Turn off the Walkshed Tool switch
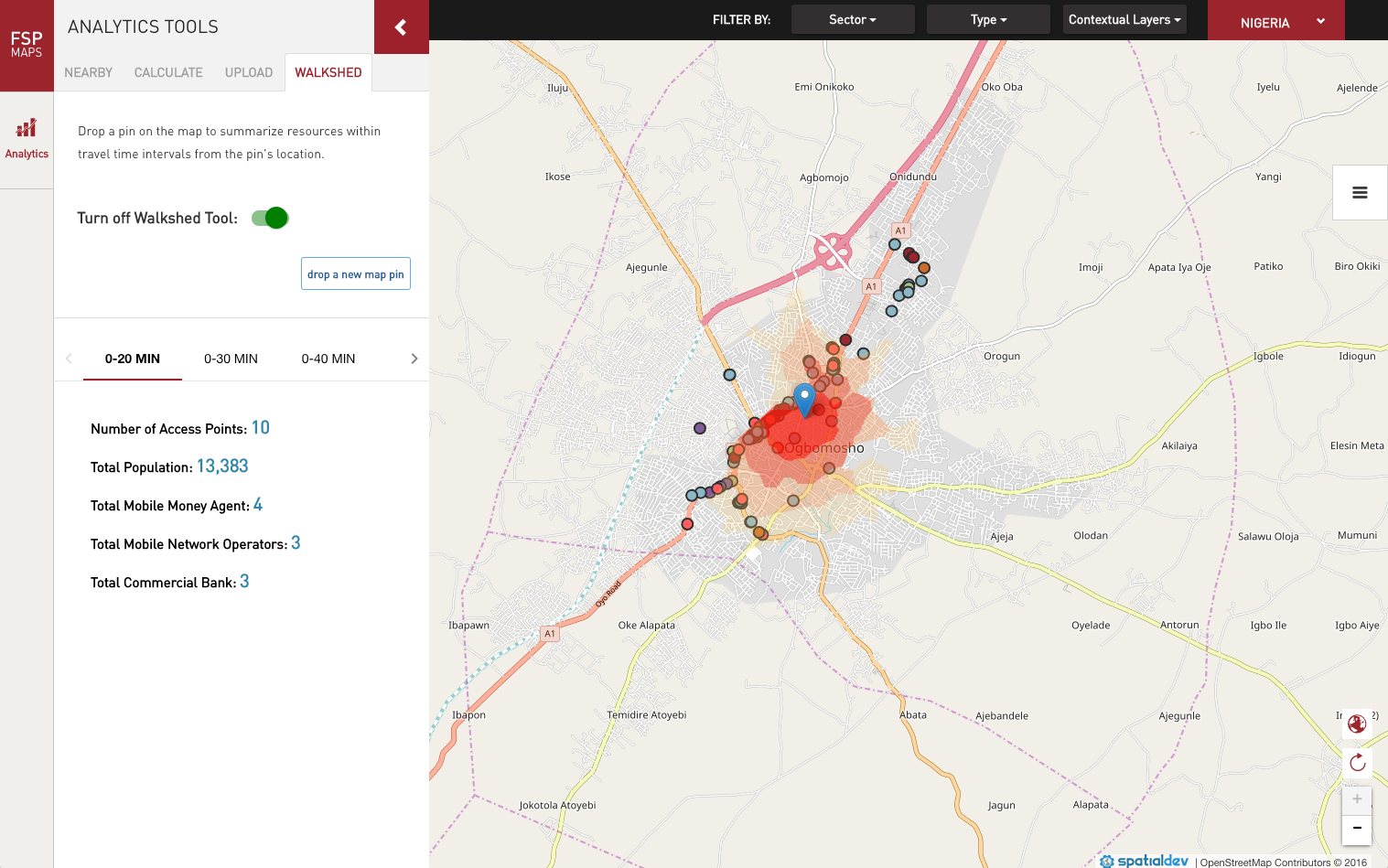 pyautogui.click(x=270, y=218)
